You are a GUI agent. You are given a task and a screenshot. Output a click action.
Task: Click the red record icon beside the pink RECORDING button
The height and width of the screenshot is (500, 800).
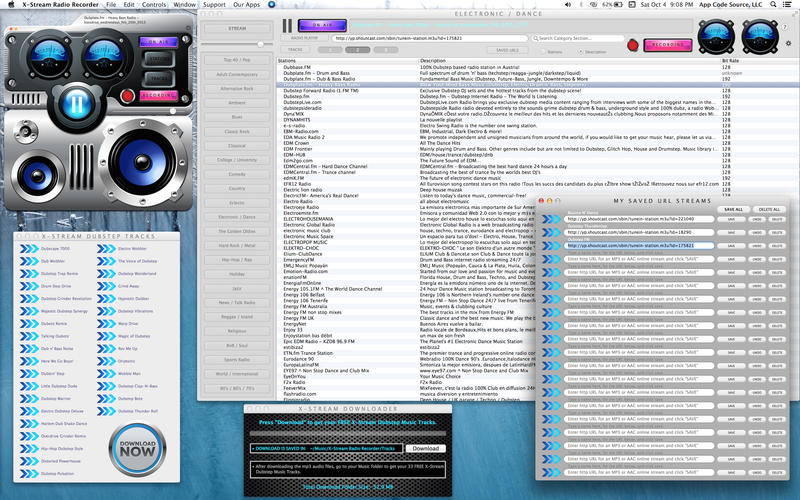pyautogui.click(x=632, y=44)
